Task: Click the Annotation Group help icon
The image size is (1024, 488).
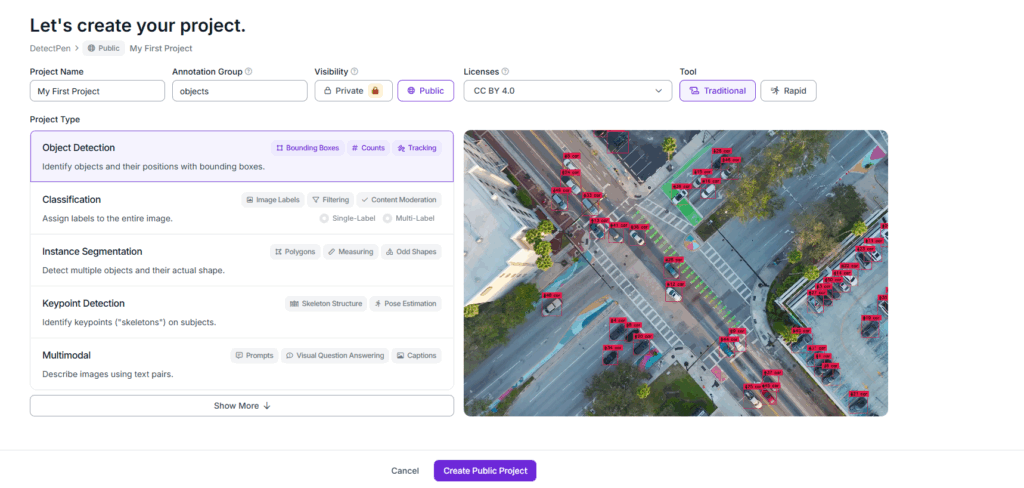Action: tap(249, 72)
